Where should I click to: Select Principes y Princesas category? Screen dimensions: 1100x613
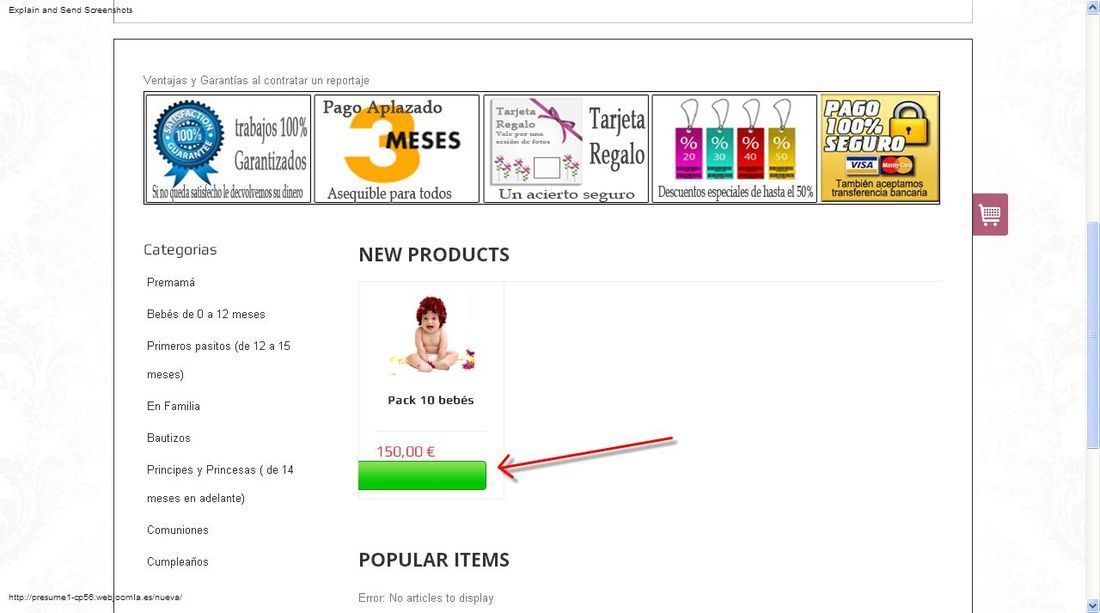tap(220, 484)
